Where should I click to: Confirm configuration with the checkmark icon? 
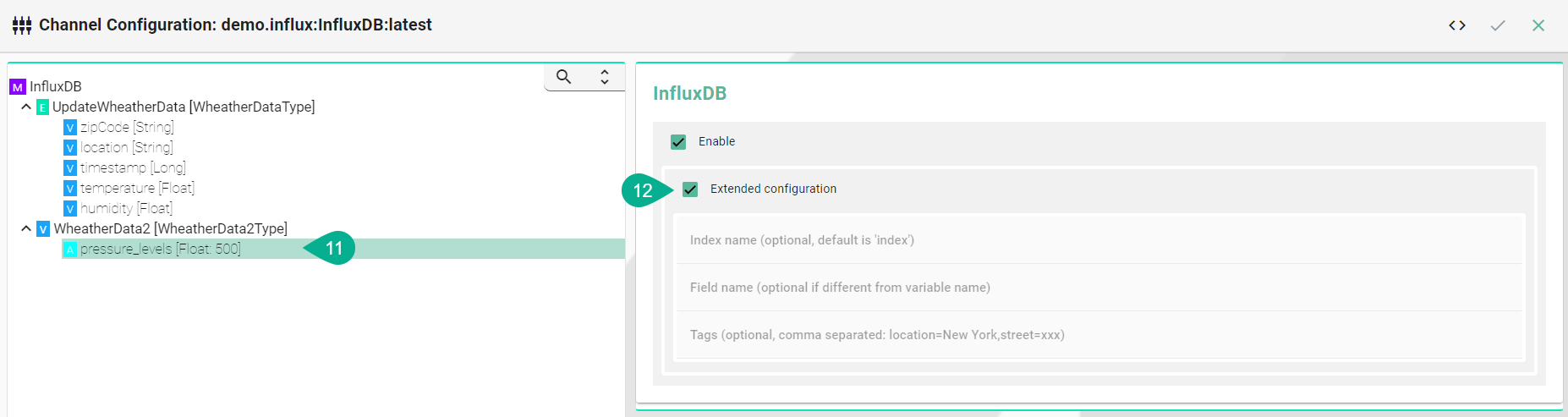pos(1497,25)
